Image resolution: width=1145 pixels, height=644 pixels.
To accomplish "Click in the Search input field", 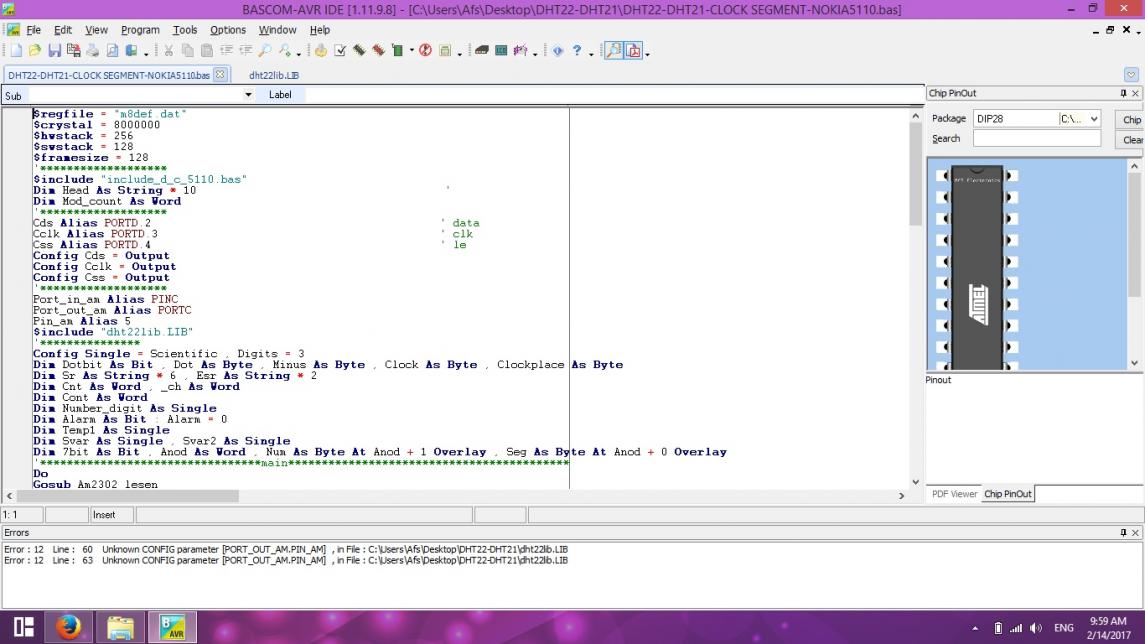I will pyautogui.click(x=1036, y=139).
